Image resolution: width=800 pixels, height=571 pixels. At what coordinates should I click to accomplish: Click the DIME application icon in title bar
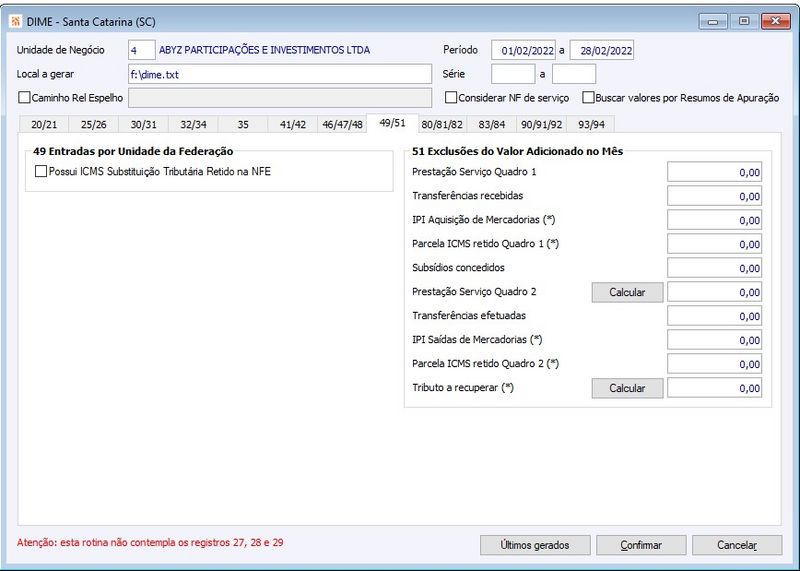(x=15, y=21)
